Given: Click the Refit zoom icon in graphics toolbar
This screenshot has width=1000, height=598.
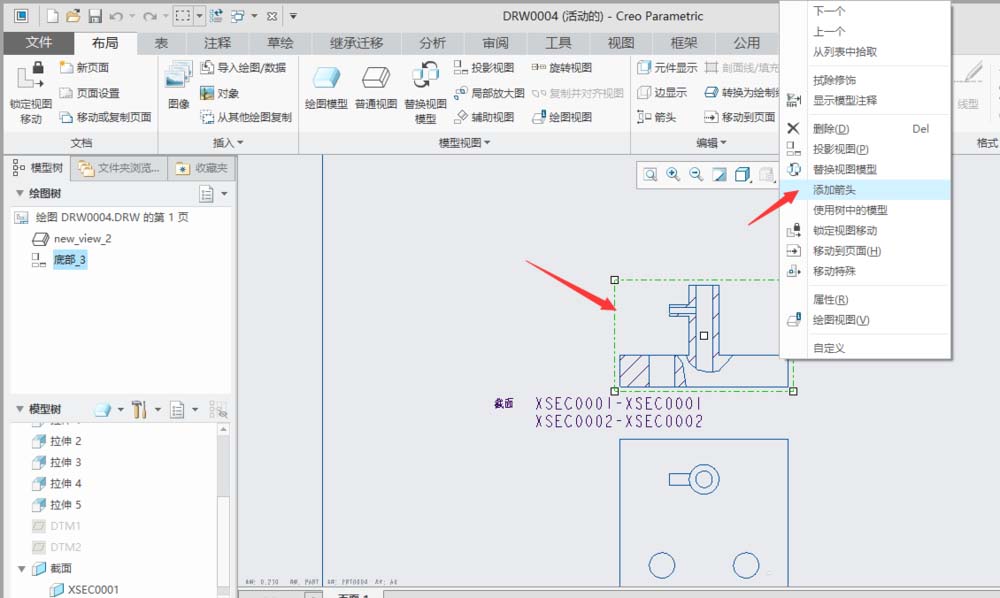Looking at the screenshot, I should (x=650, y=175).
